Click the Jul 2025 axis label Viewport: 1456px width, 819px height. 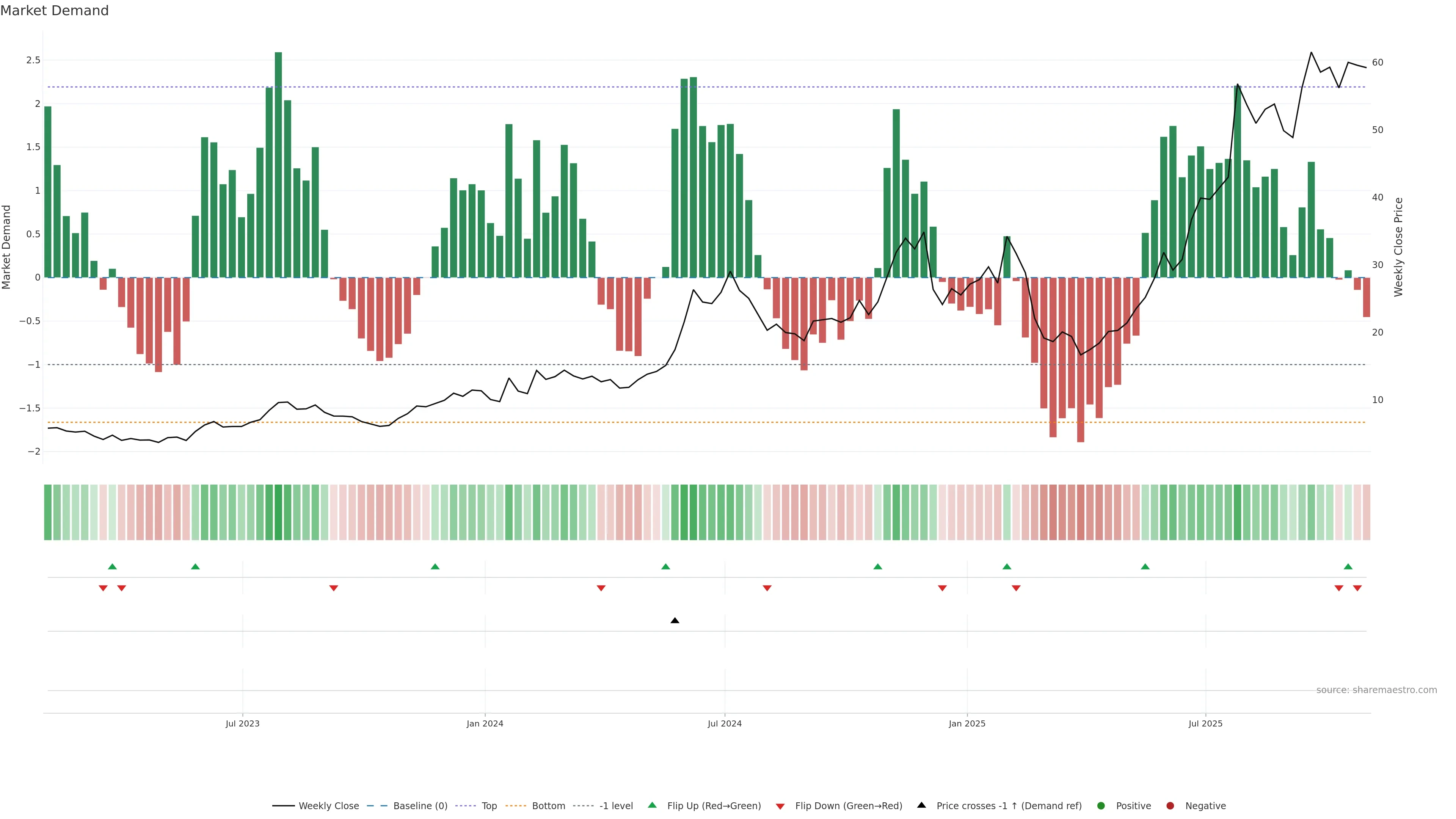(x=1205, y=723)
